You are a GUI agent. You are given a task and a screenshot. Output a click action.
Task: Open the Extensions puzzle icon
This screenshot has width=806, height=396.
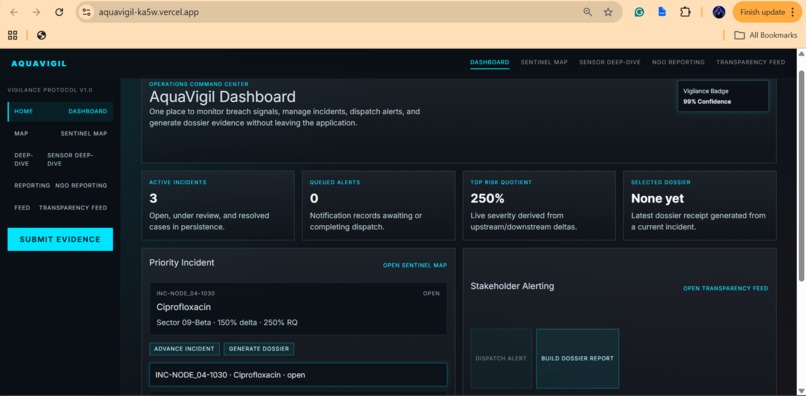pyautogui.click(x=685, y=12)
